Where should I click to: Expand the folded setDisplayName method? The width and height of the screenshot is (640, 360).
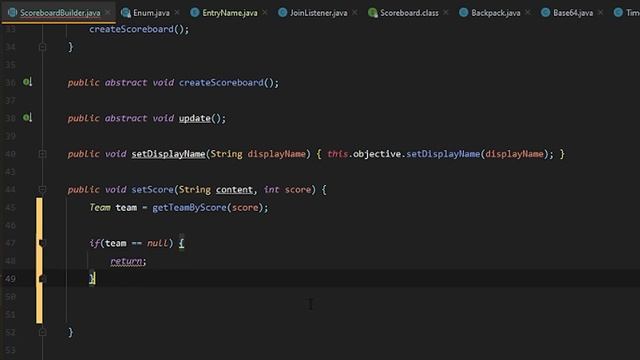pyautogui.click(x=42, y=154)
